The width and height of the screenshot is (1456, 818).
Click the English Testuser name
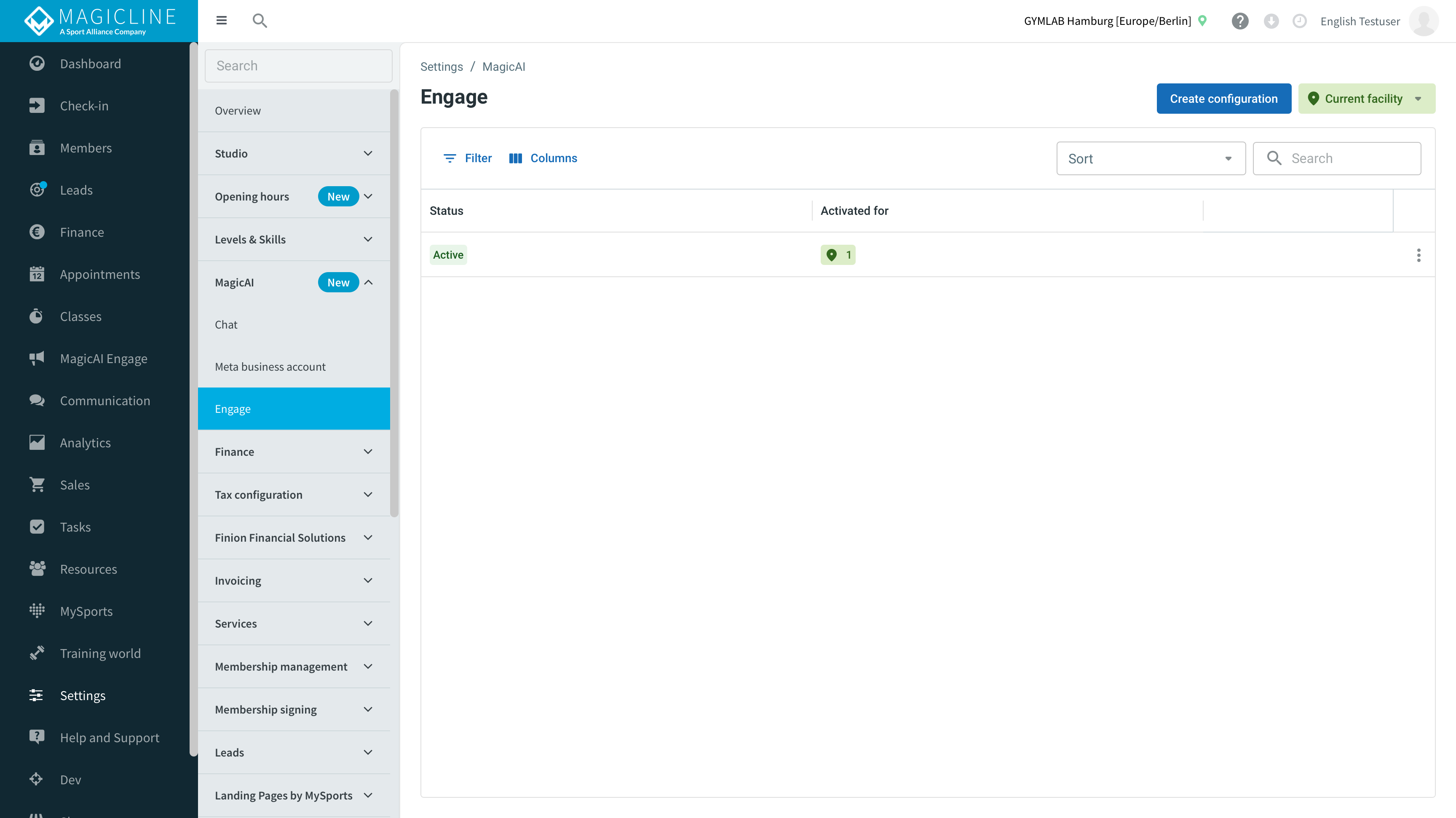[x=1360, y=21]
